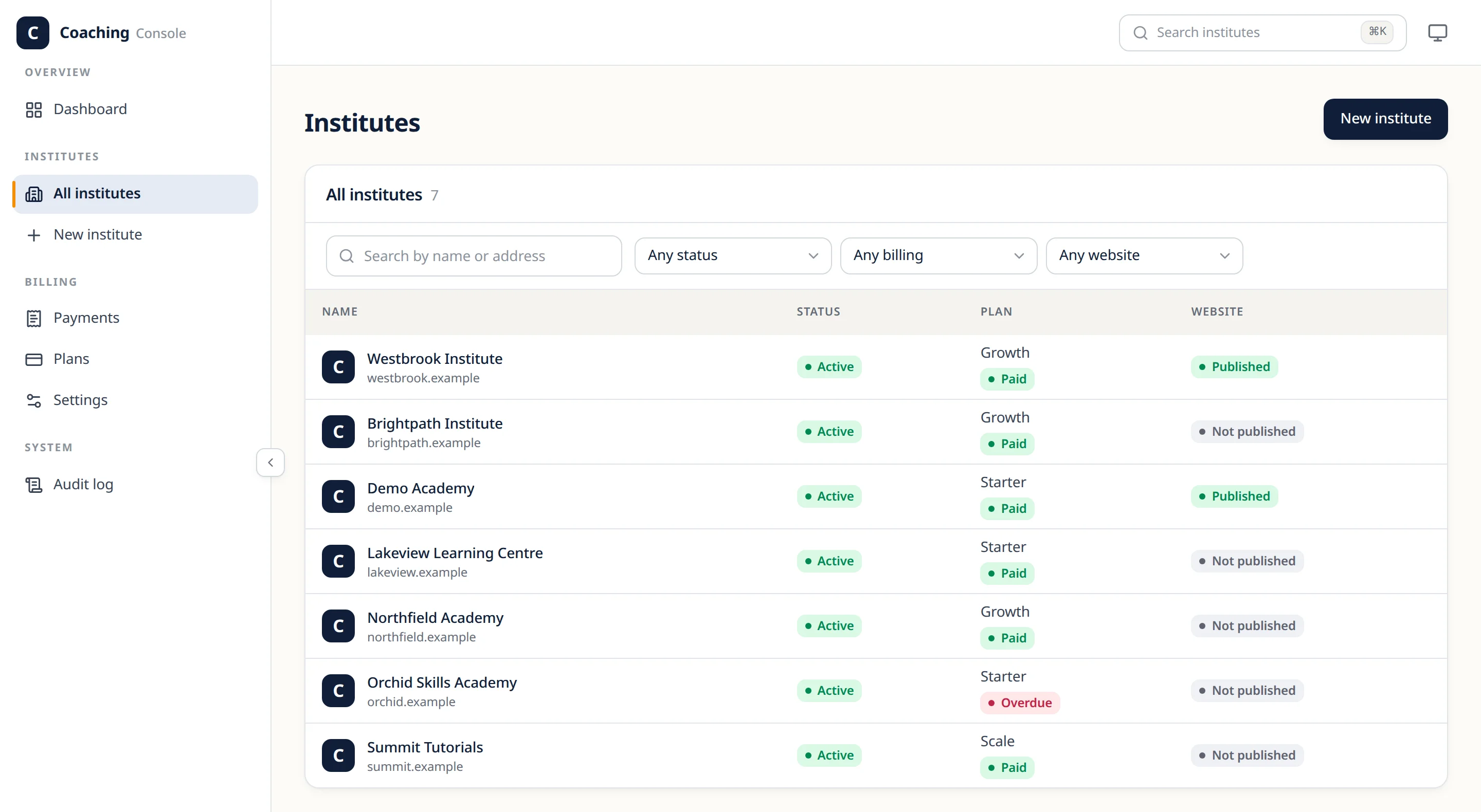Open the Westbrook Institute name link
The image size is (1481, 812).
[435, 359]
